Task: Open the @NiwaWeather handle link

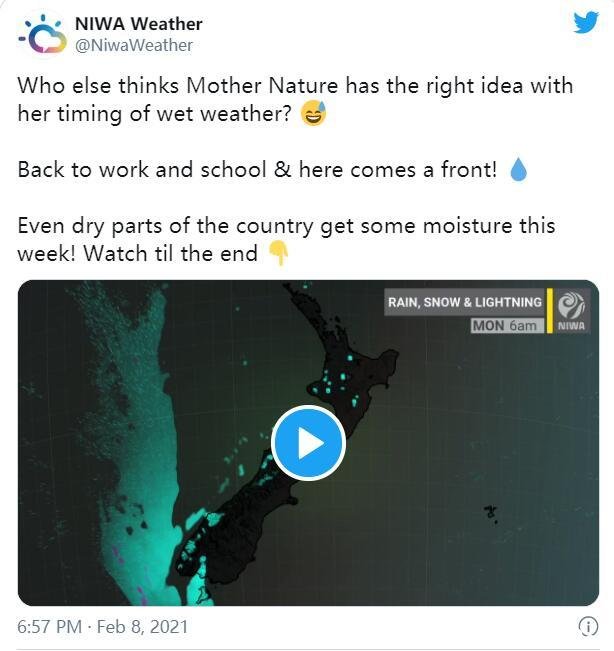Action: click(134, 45)
